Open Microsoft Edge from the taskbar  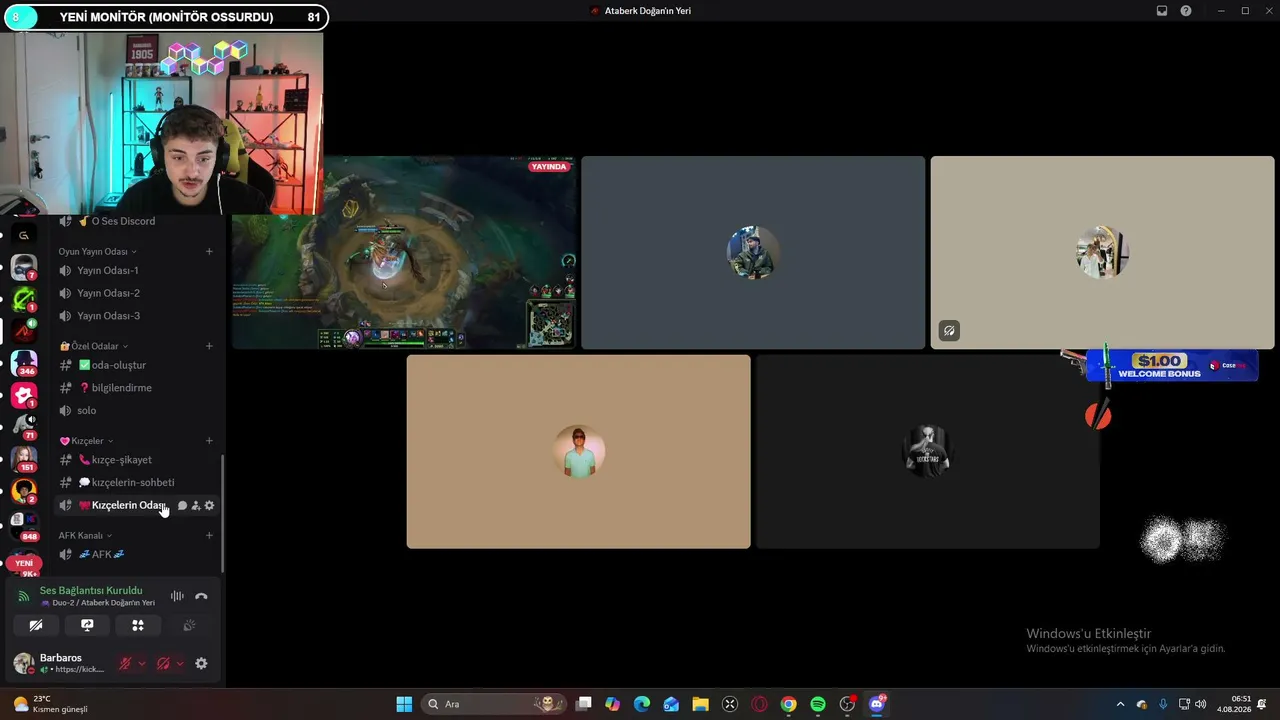tap(642, 704)
